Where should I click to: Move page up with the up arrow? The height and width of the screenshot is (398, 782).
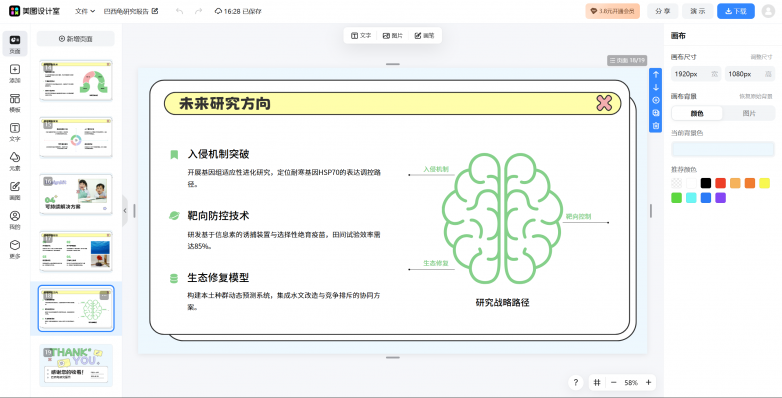(656, 74)
